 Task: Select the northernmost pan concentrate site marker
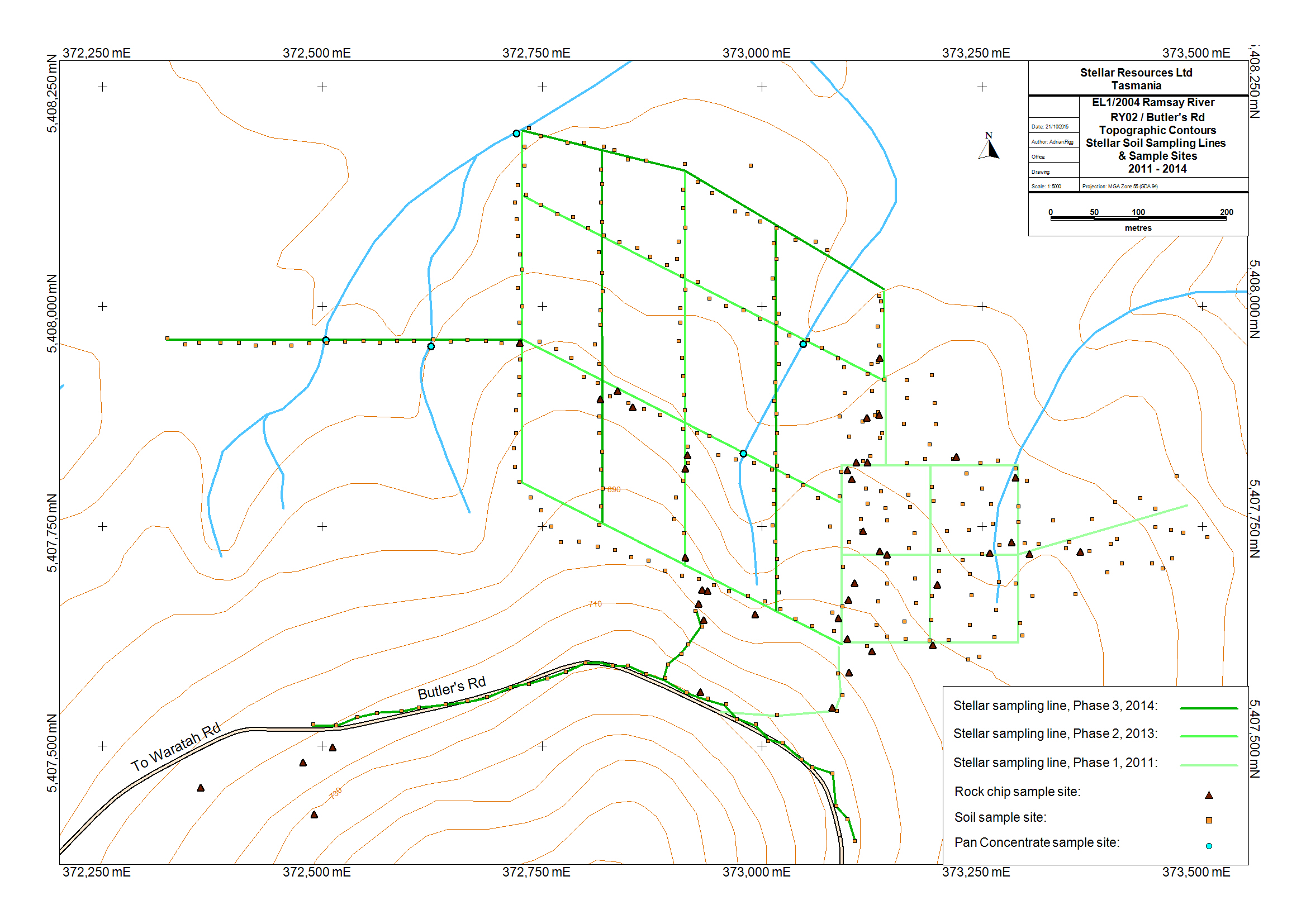[x=516, y=134]
